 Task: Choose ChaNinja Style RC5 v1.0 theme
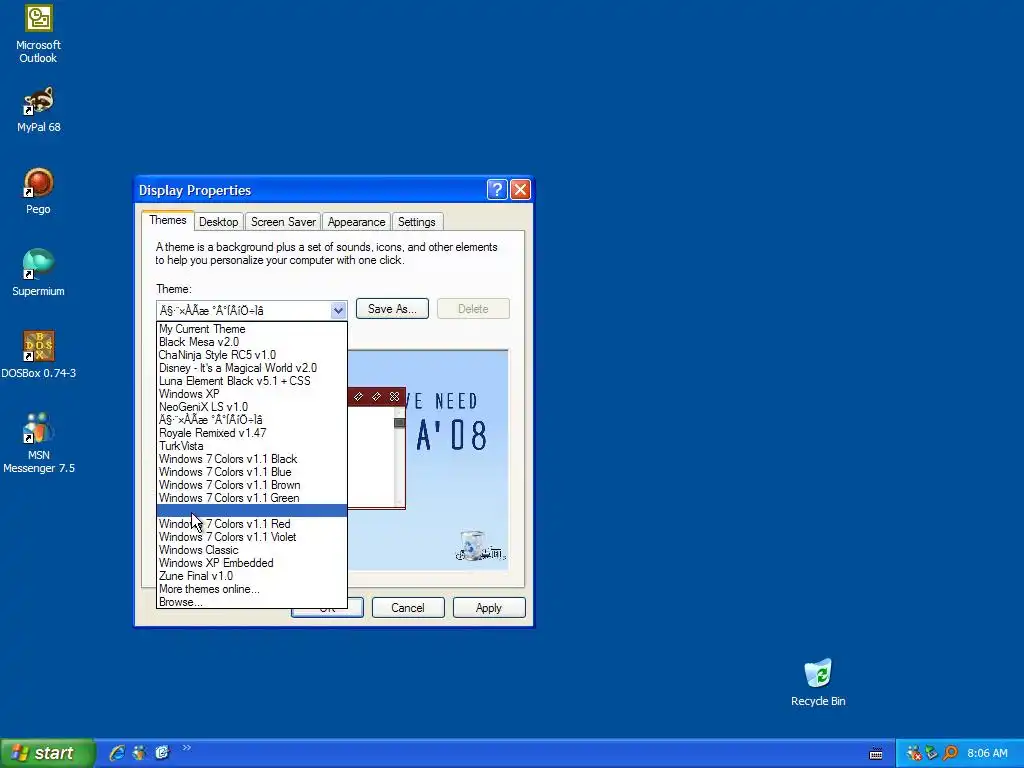tap(251, 355)
